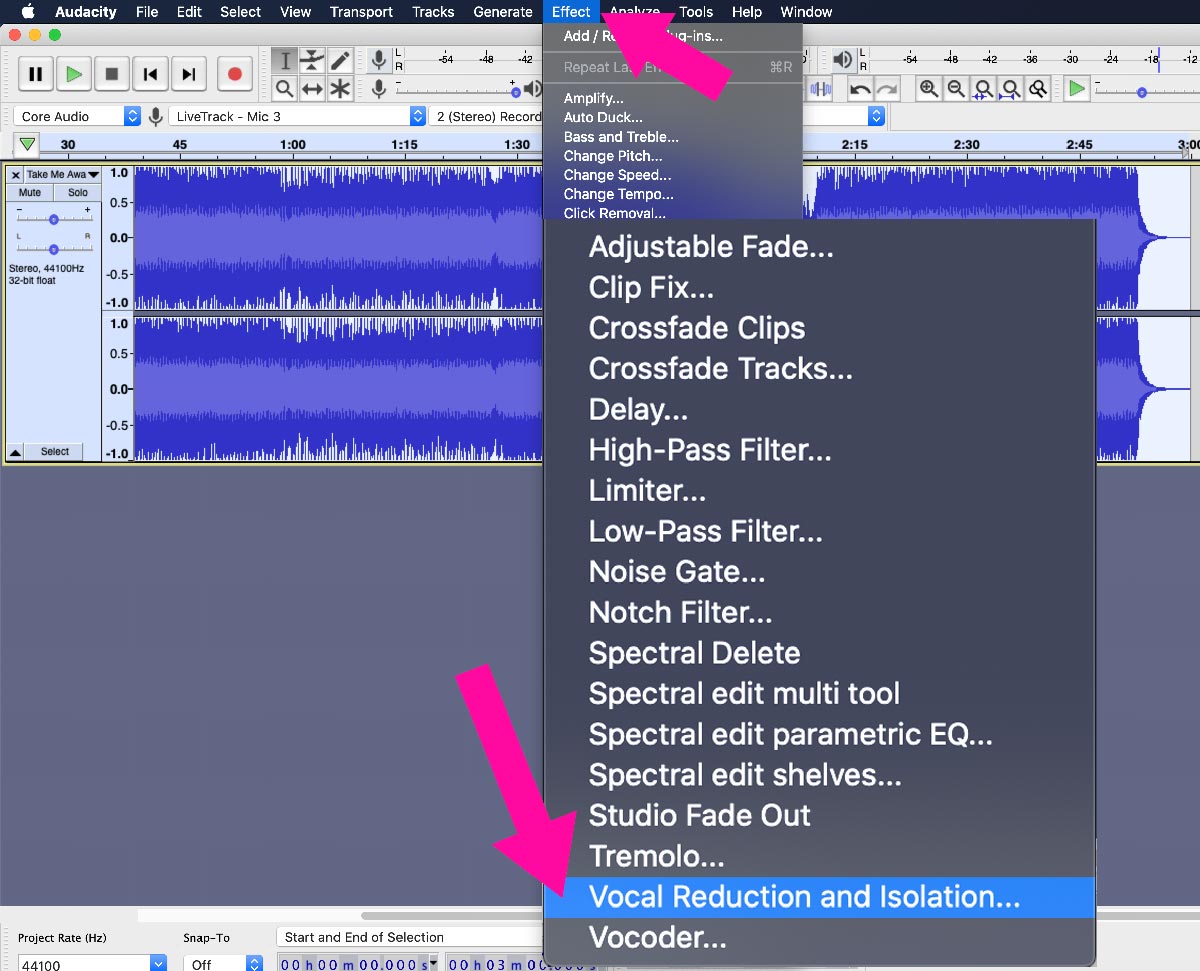Collapse the track with the up-arrow button

[15, 452]
